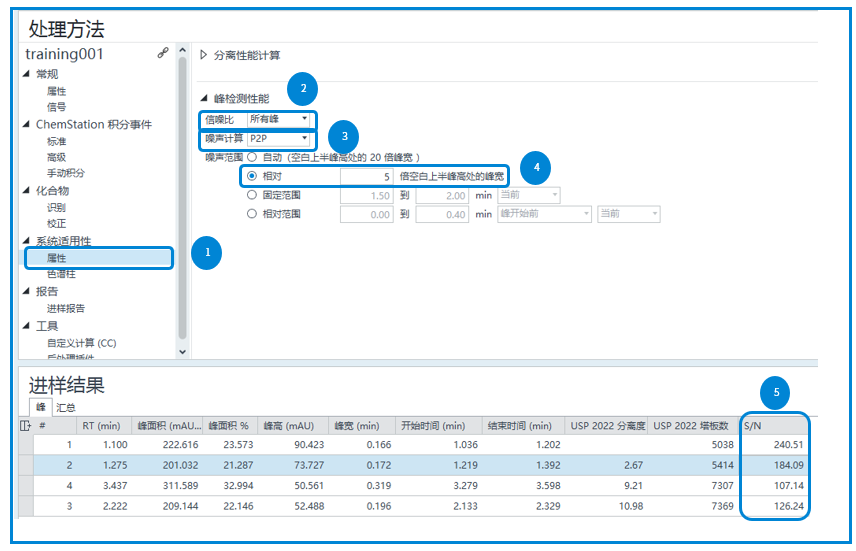
Task: Sort by the 峰面积 % column header
Action: (x=230, y=425)
